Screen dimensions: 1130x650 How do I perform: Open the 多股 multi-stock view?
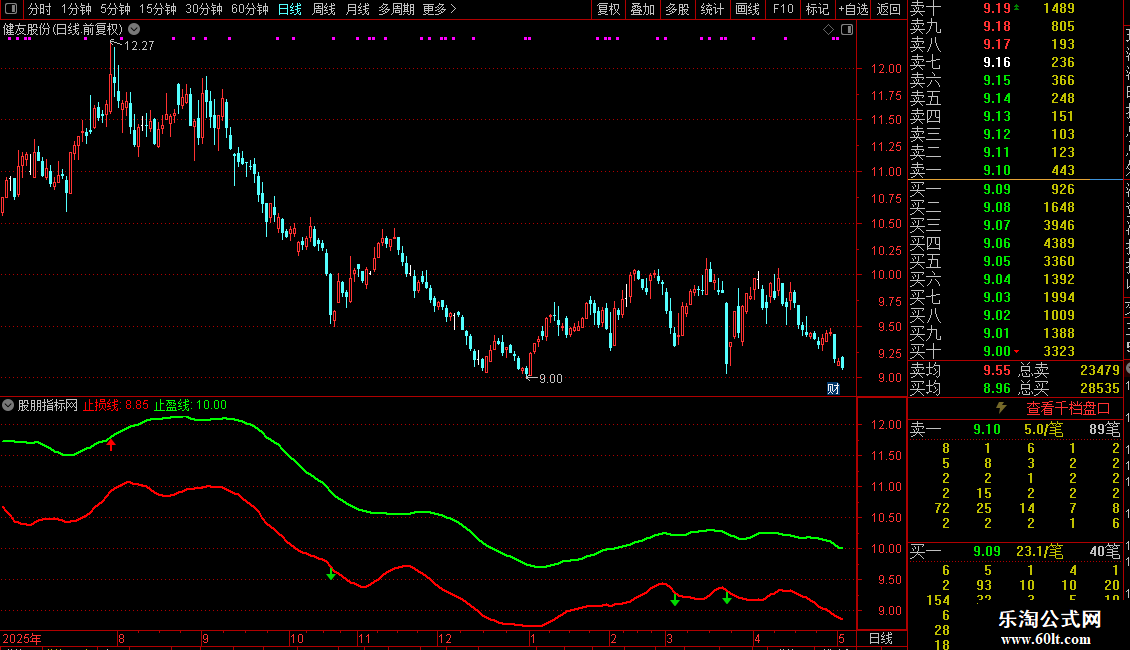click(677, 9)
